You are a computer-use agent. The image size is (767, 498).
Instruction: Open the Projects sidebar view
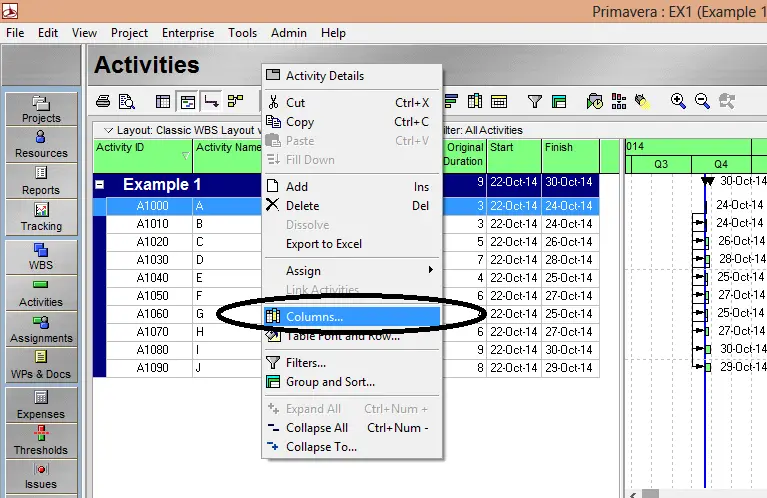[41, 109]
